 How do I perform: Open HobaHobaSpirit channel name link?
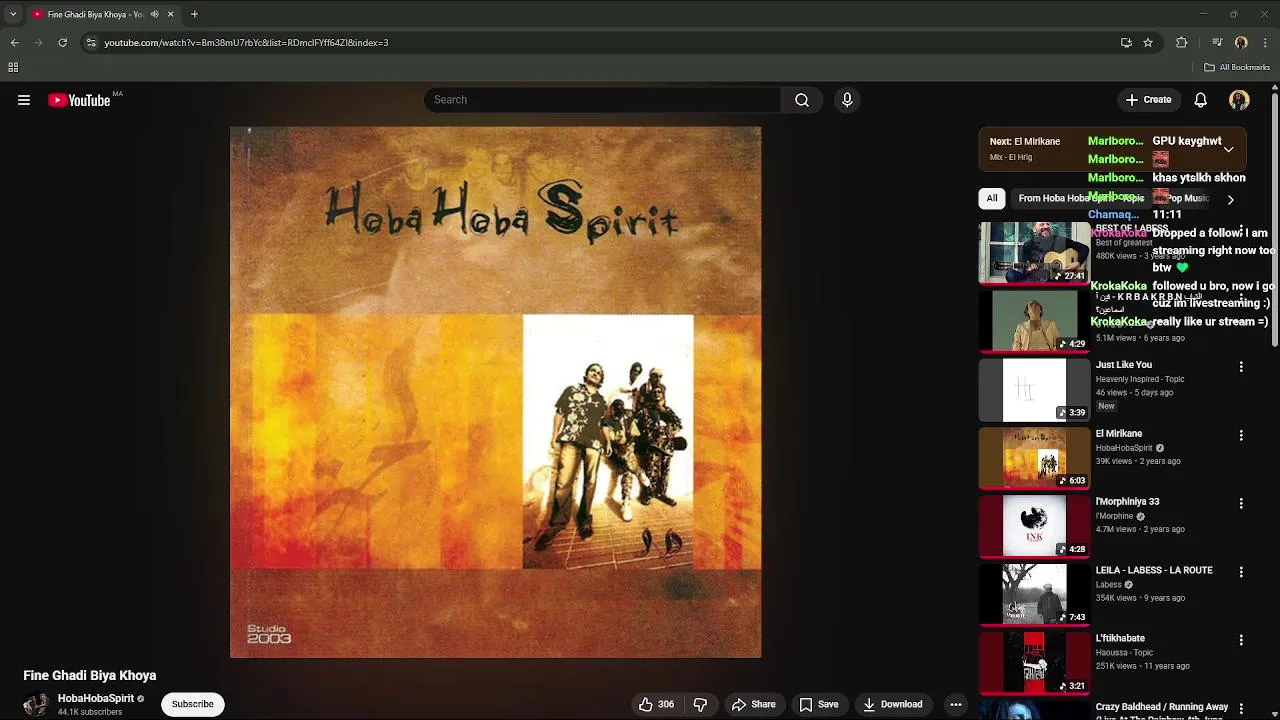tap(95, 698)
